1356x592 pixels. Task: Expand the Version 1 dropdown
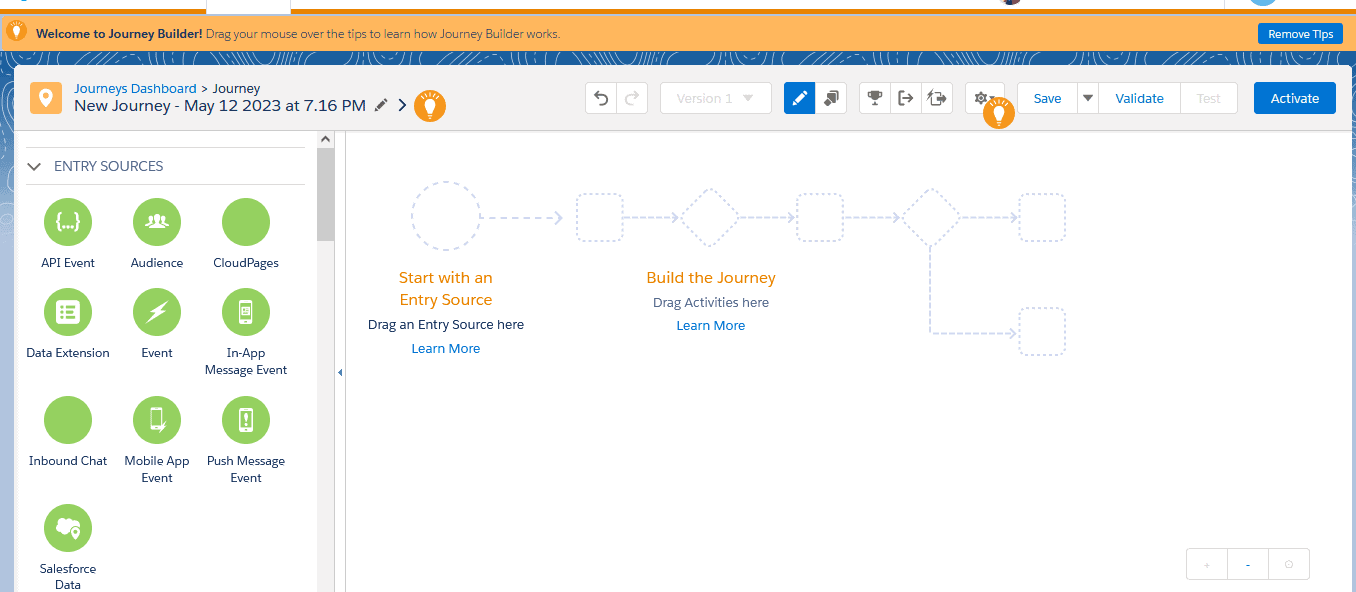click(715, 97)
